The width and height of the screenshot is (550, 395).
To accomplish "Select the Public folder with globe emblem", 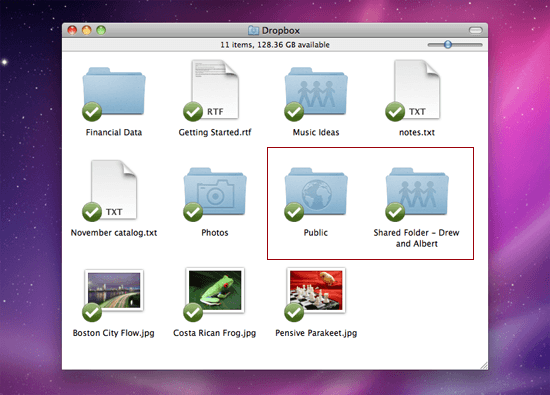I will pos(316,192).
